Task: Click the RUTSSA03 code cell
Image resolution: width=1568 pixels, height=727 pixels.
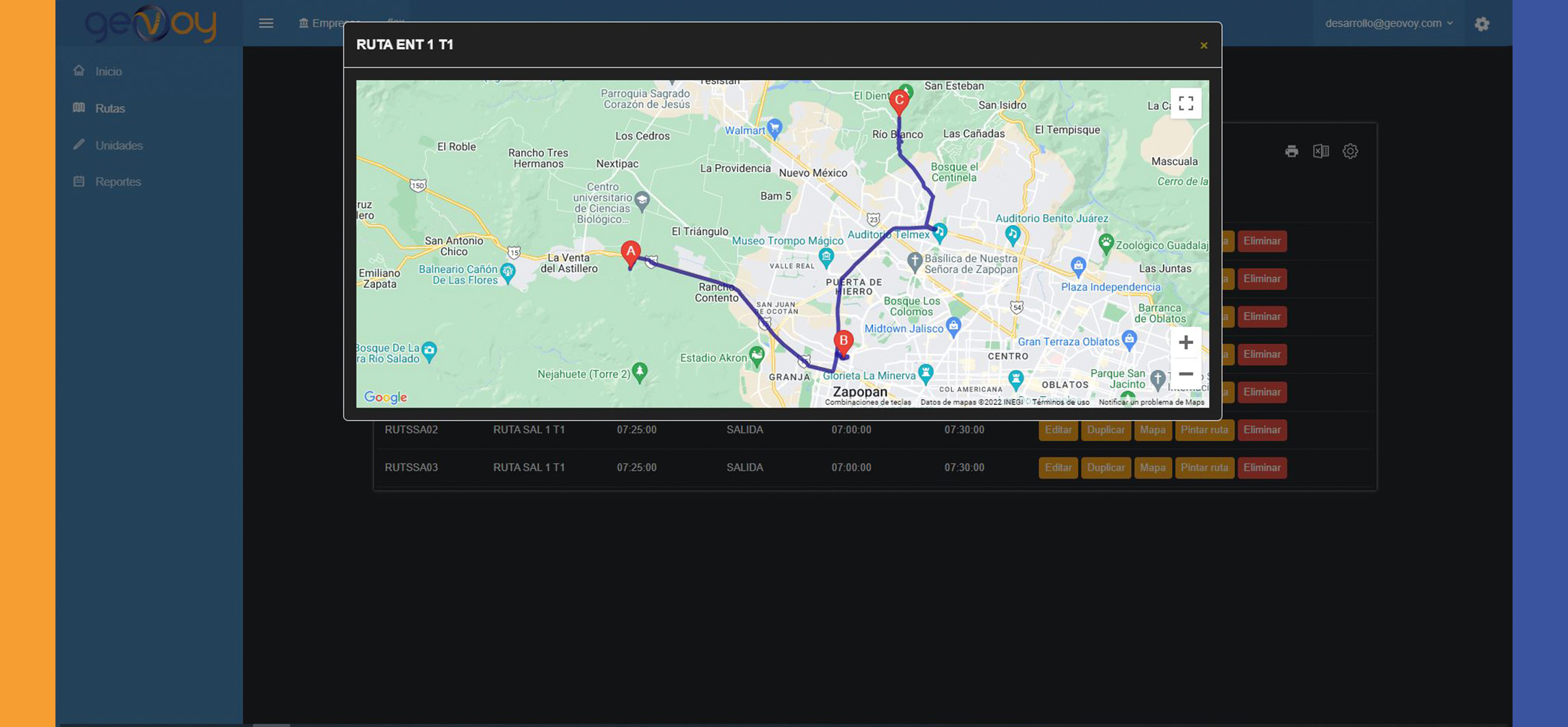Action: [x=411, y=468]
